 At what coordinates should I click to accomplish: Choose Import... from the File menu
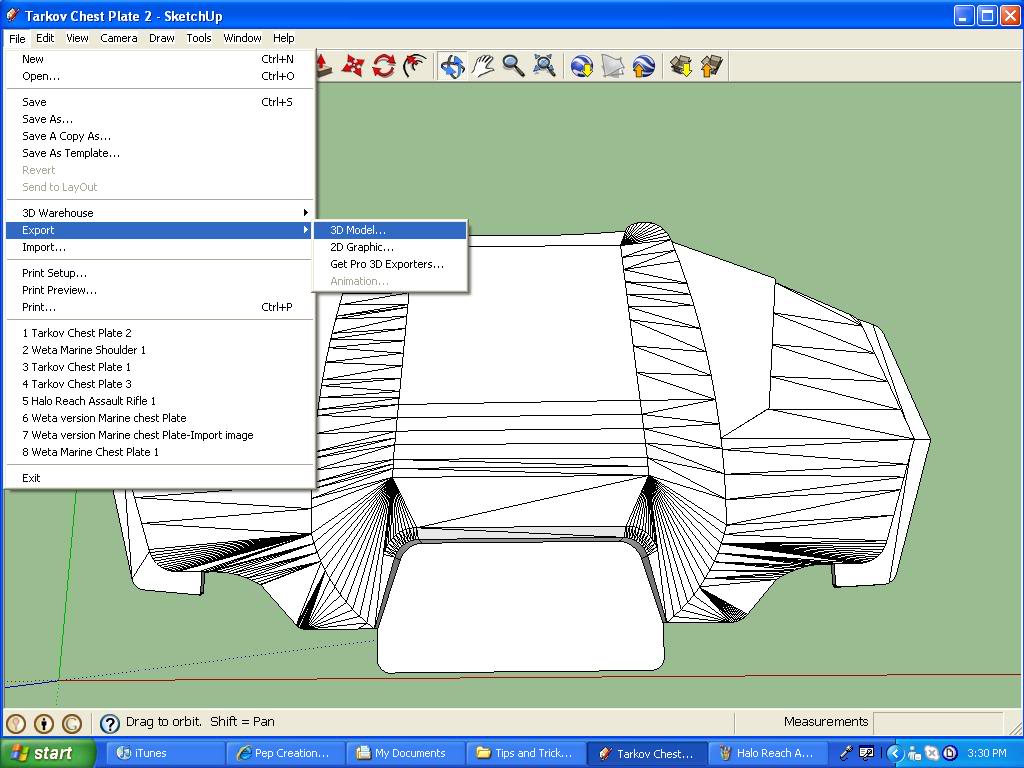coord(159,247)
